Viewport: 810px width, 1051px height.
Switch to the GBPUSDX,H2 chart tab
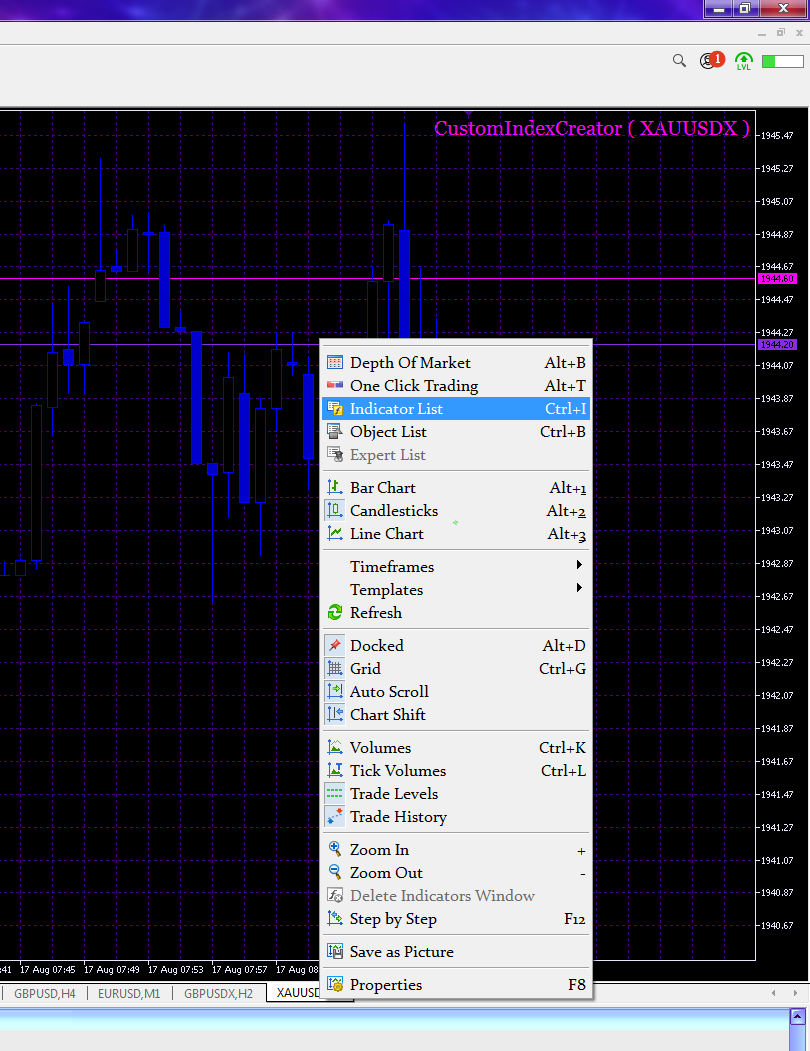point(219,993)
